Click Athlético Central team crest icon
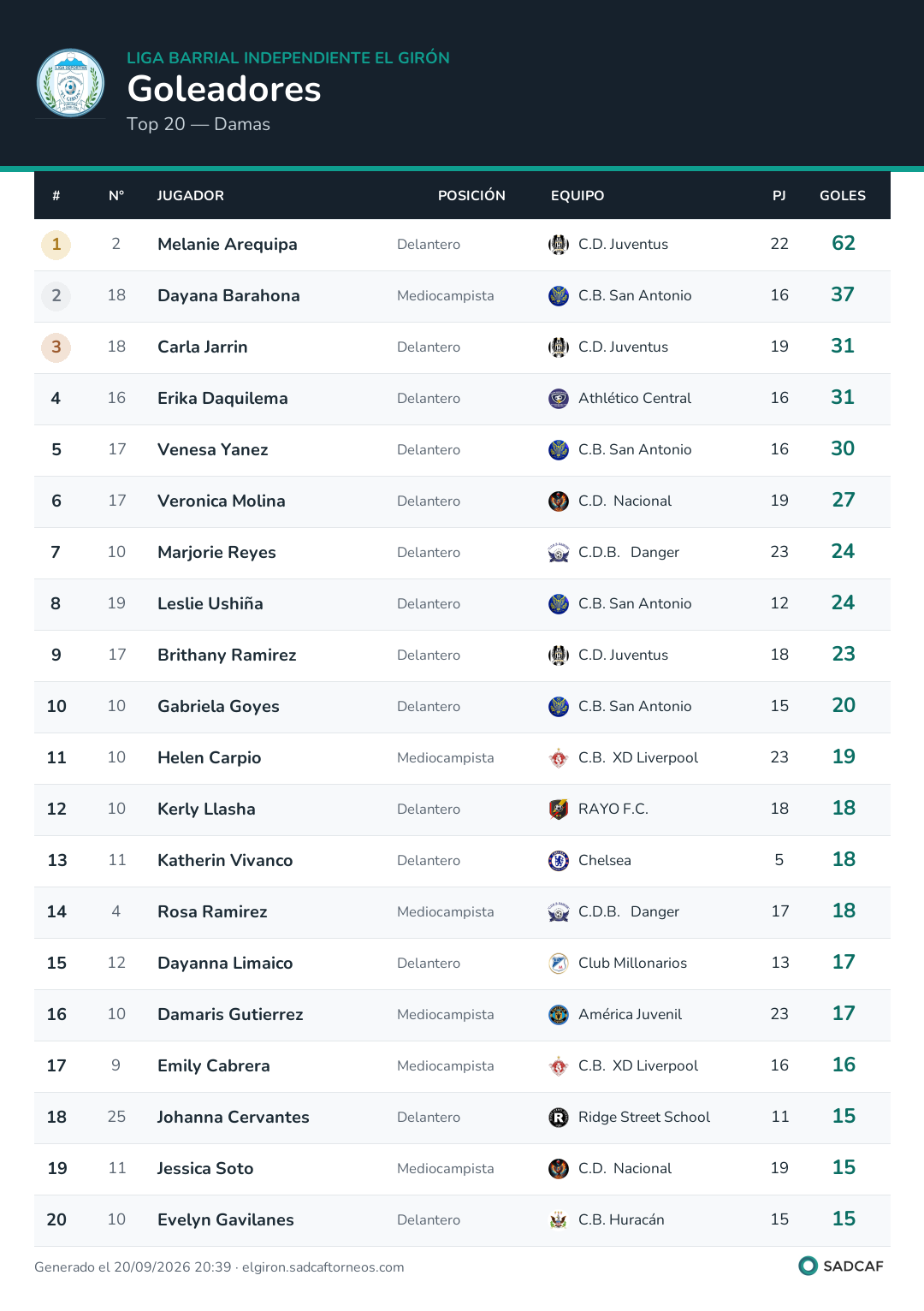 (559, 399)
